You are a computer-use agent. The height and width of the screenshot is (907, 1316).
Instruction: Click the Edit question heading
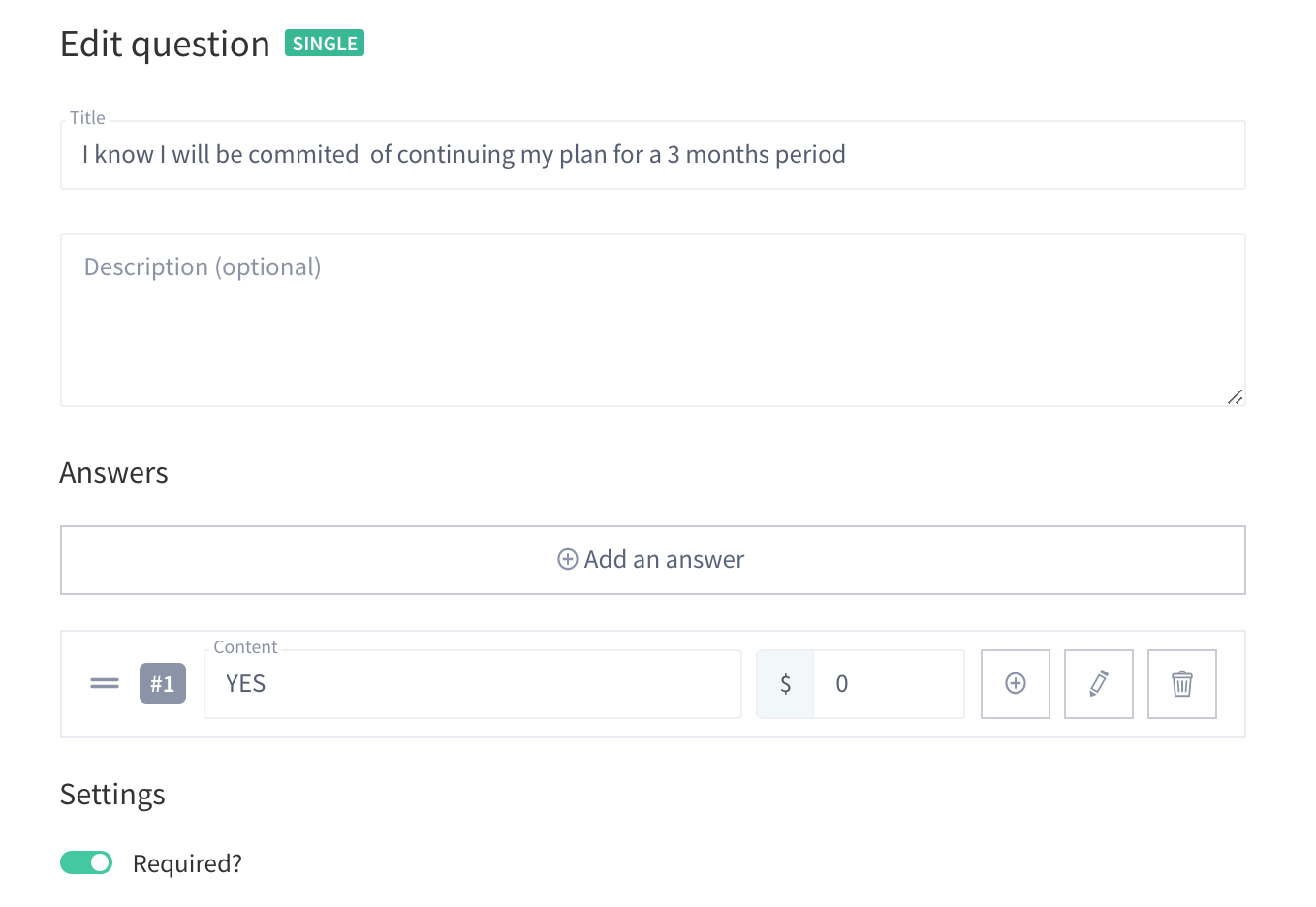(165, 45)
